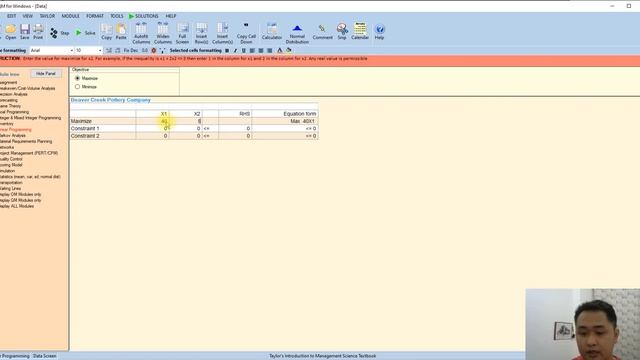Toggle underline for selected cells
Image resolution: width=640 pixels, height=360 pixels.
point(244,51)
